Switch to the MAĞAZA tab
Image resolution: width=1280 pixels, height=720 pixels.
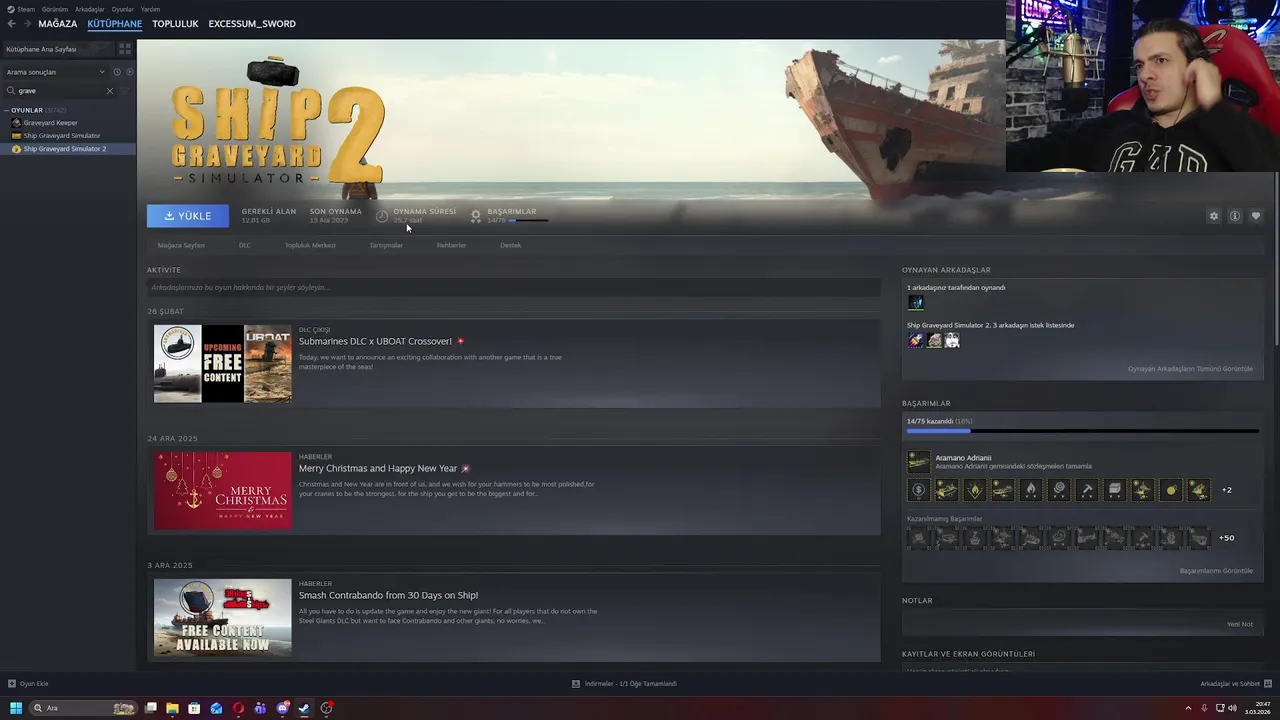click(x=58, y=23)
